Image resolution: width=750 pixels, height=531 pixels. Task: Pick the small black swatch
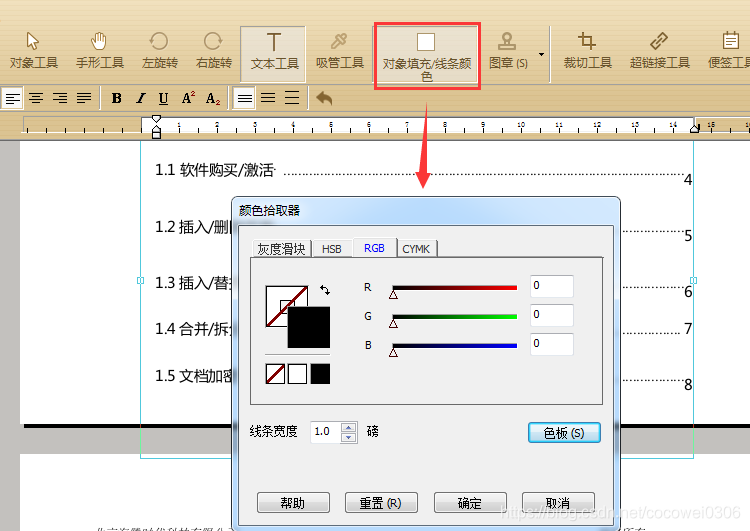[320, 374]
